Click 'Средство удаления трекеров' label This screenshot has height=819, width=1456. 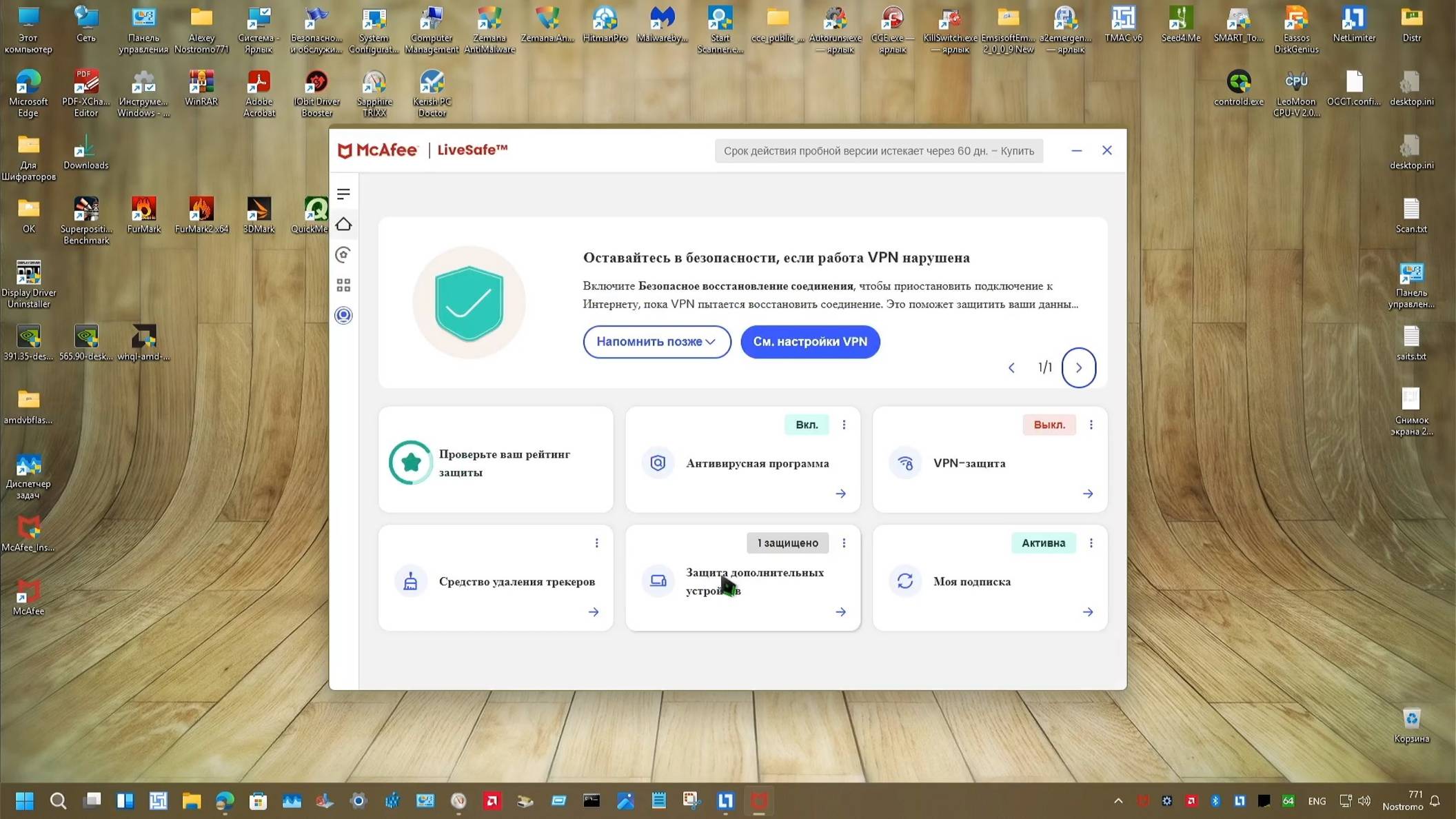517,582
